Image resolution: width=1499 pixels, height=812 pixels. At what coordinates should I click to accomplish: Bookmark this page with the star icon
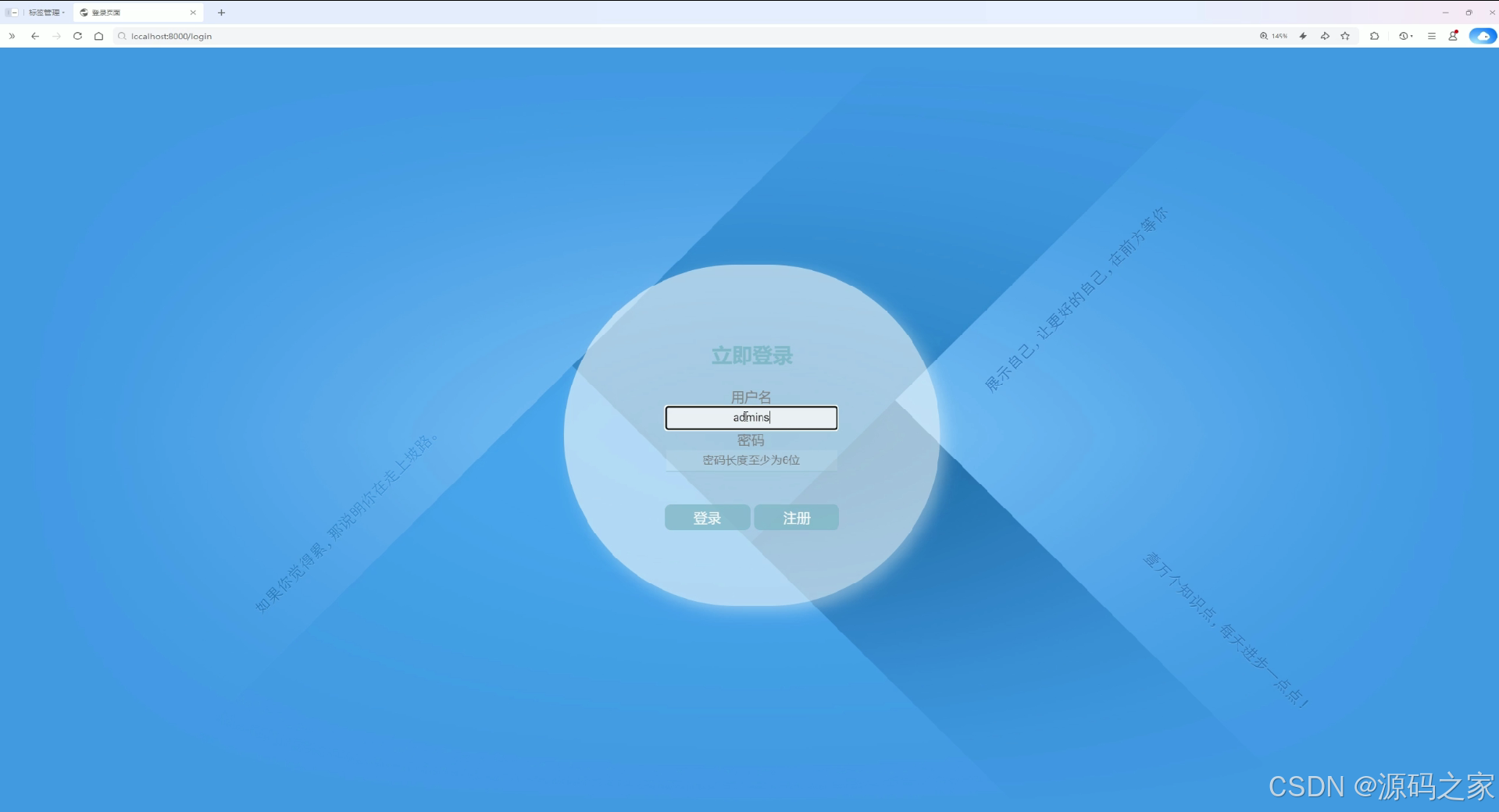[x=1345, y=36]
